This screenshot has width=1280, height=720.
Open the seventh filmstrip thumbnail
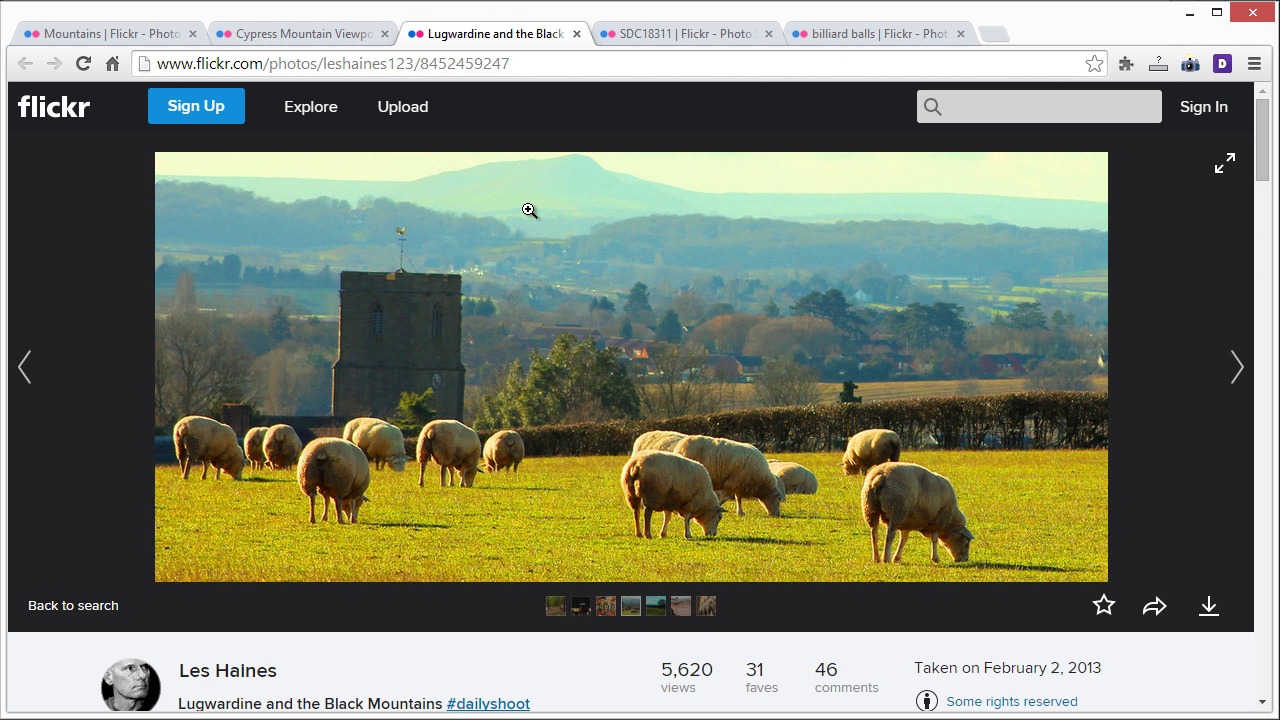click(x=706, y=605)
